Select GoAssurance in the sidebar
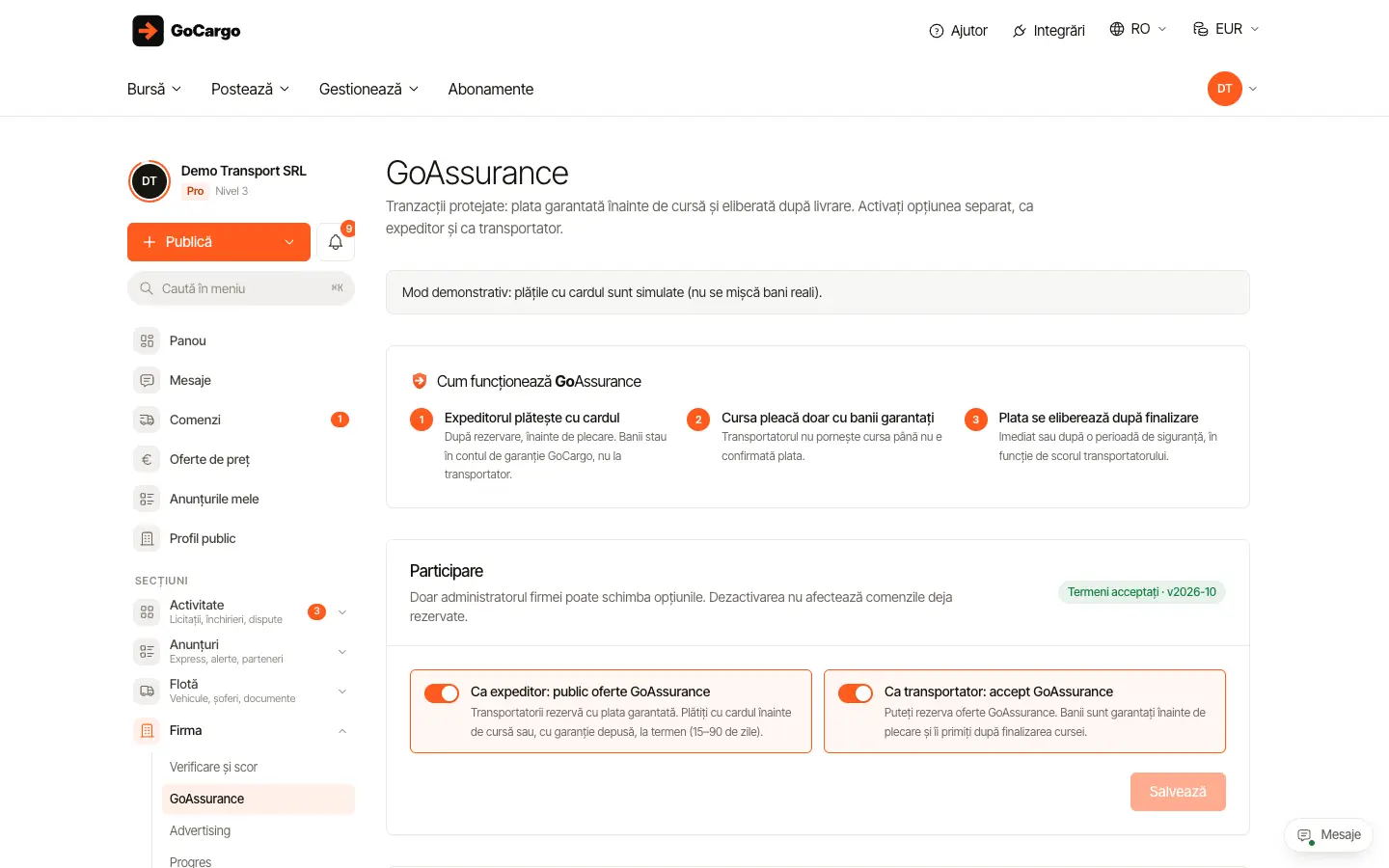Screen dimensions: 1389x868 click(259, 799)
